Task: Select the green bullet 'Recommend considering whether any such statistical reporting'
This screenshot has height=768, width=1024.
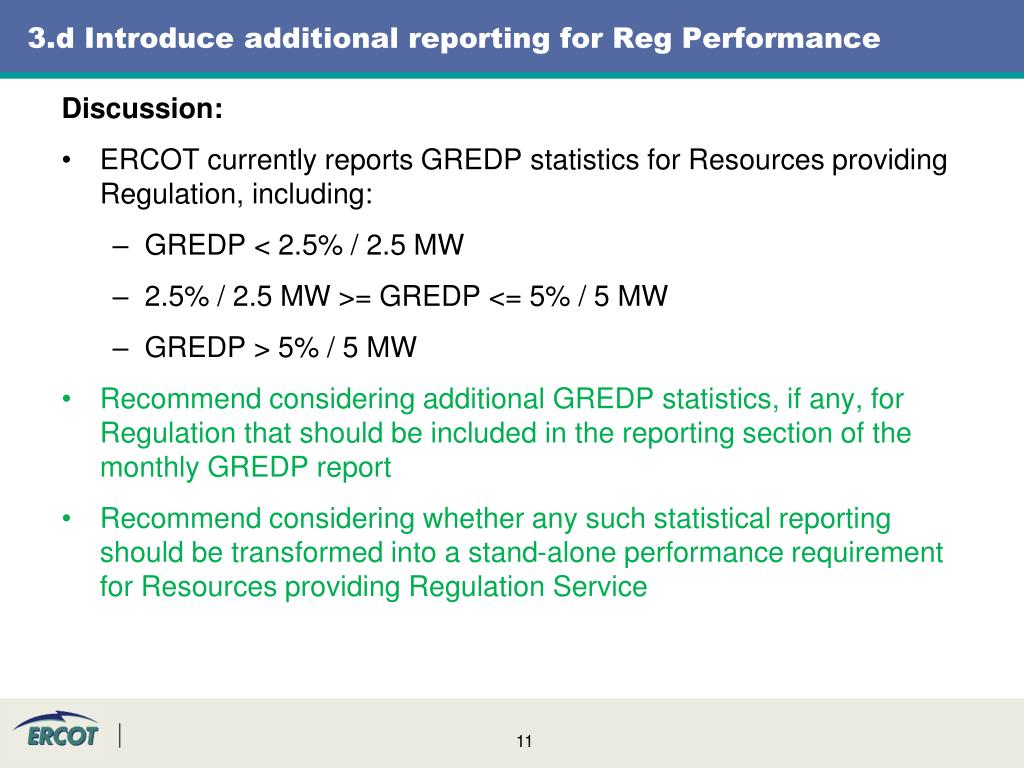Action: [x=521, y=552]
